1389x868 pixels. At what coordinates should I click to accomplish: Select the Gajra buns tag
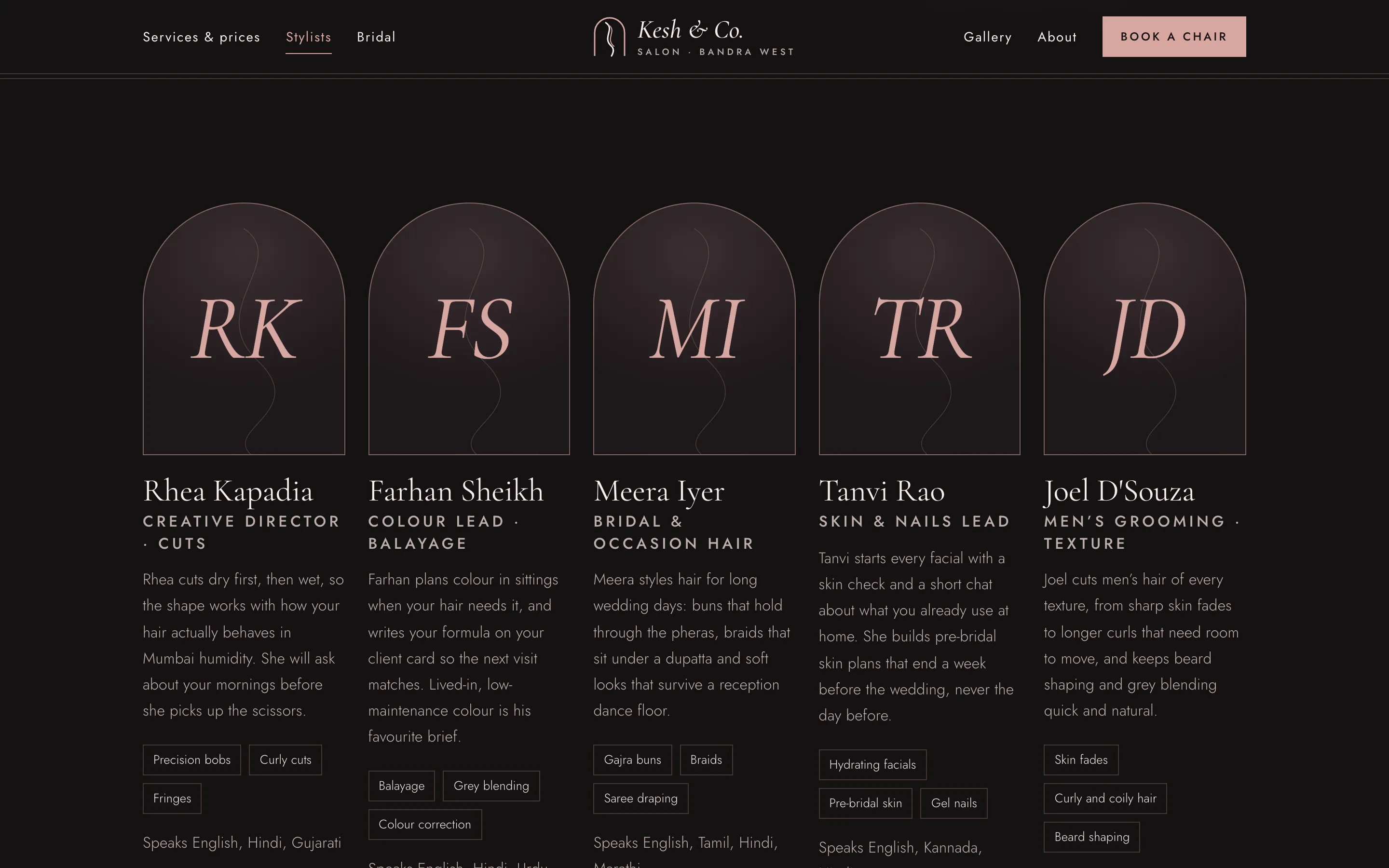[x=632, y=759]
